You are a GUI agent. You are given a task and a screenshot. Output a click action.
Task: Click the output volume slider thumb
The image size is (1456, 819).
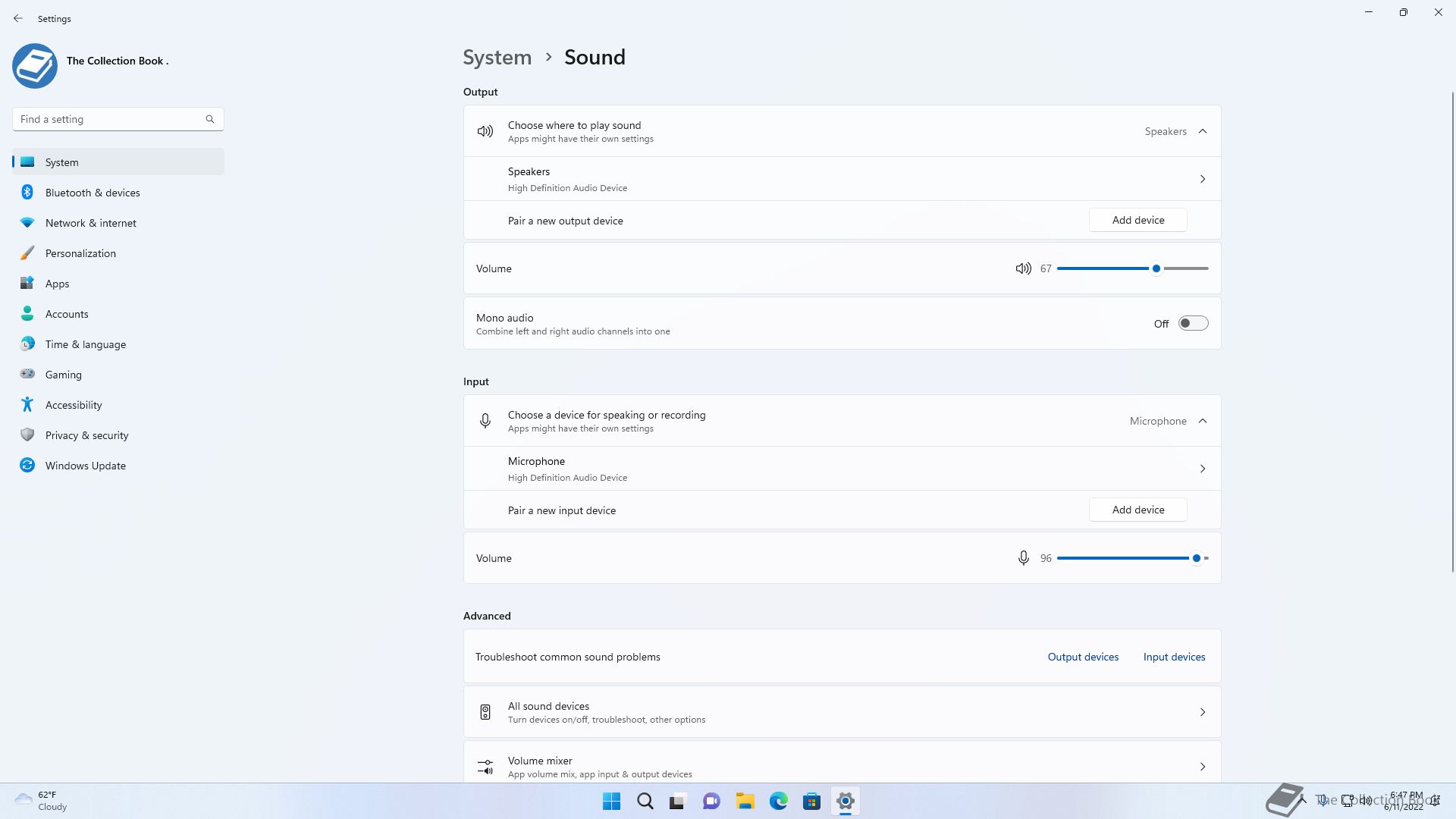click(x=1156, y=268)
